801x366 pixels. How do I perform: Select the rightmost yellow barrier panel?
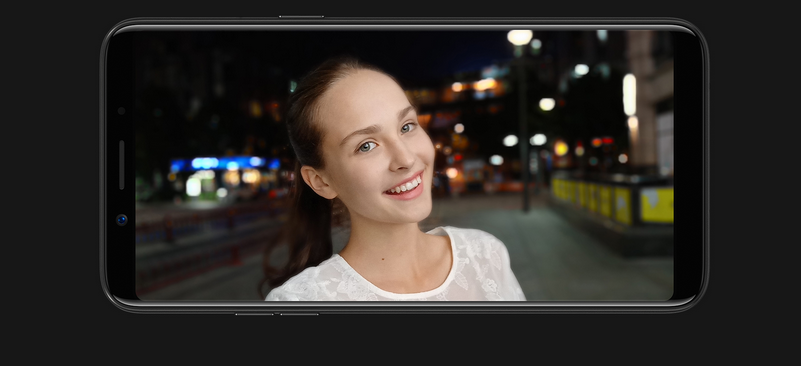(x=656, y=204)
